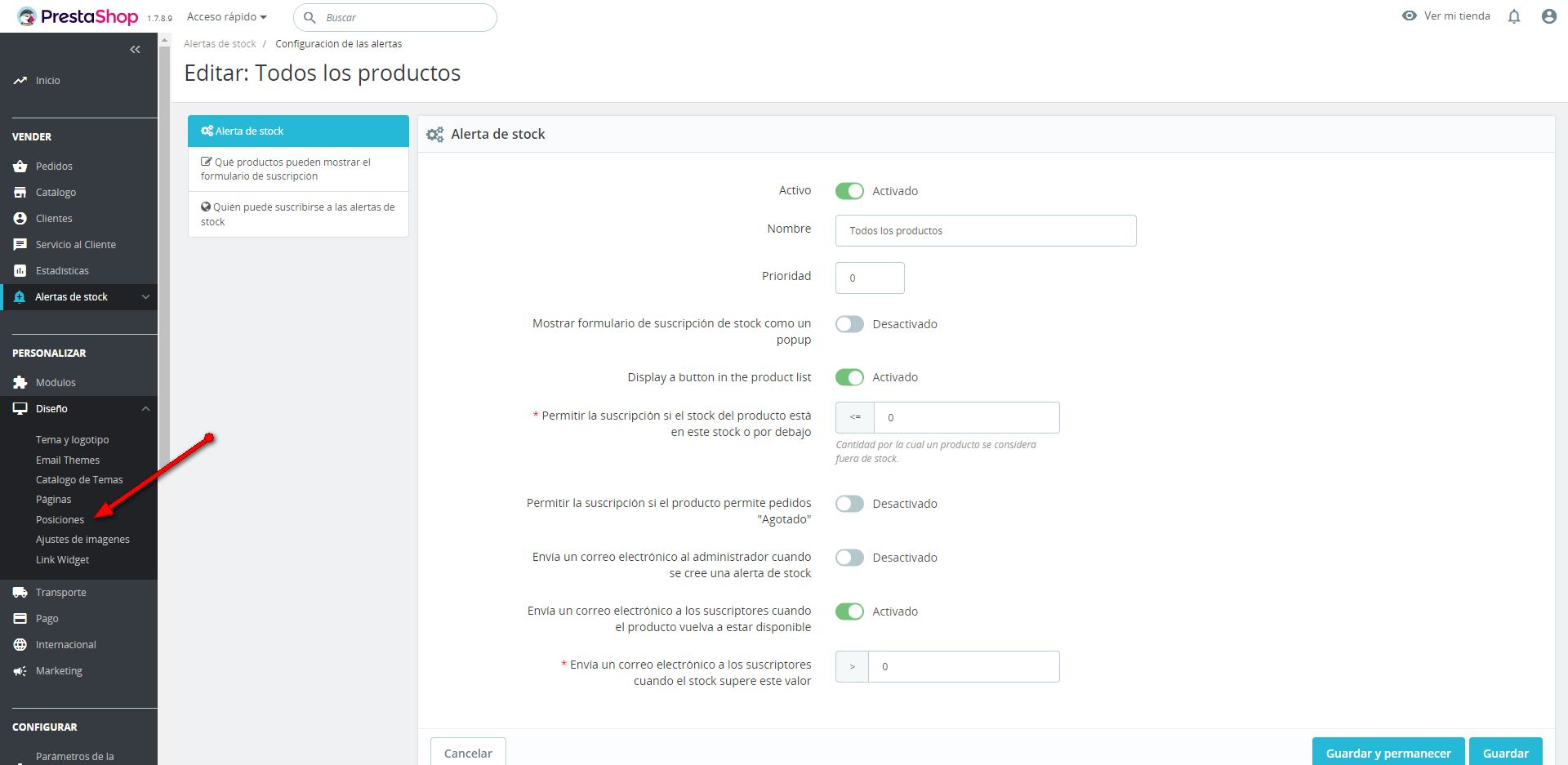Click the Guardar y permanecer button
The height and width of the screenshot is (765, 1568).
(x=1388, y=752)
